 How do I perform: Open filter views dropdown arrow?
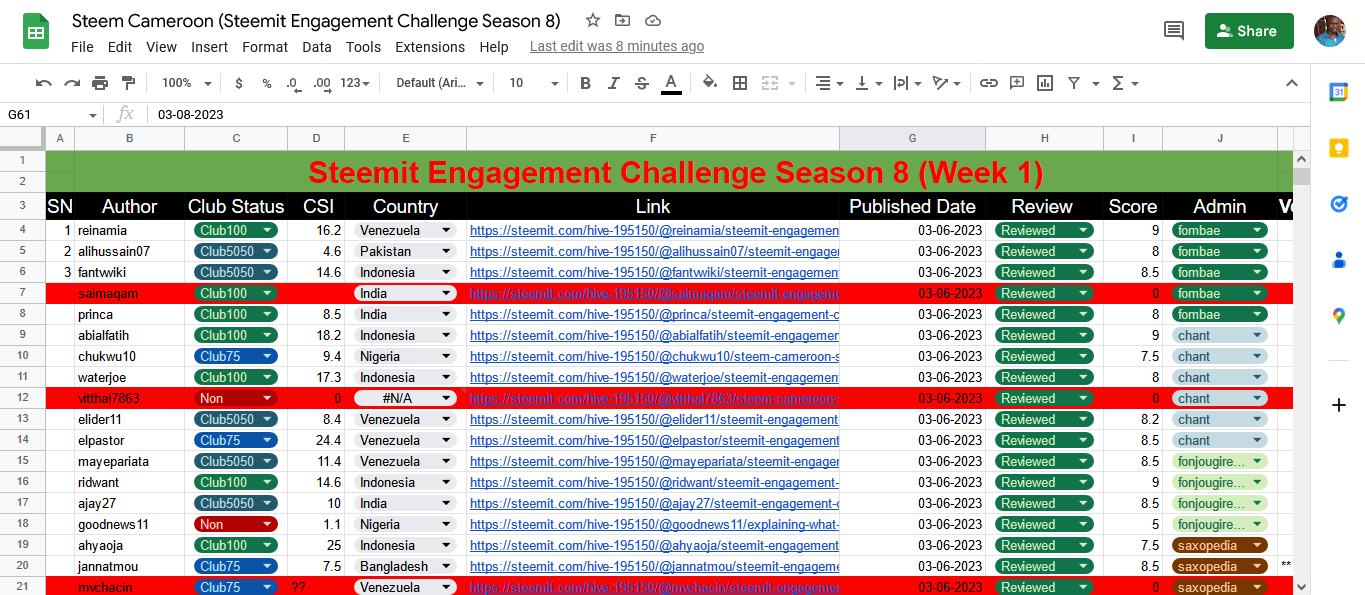[1096, 84]
